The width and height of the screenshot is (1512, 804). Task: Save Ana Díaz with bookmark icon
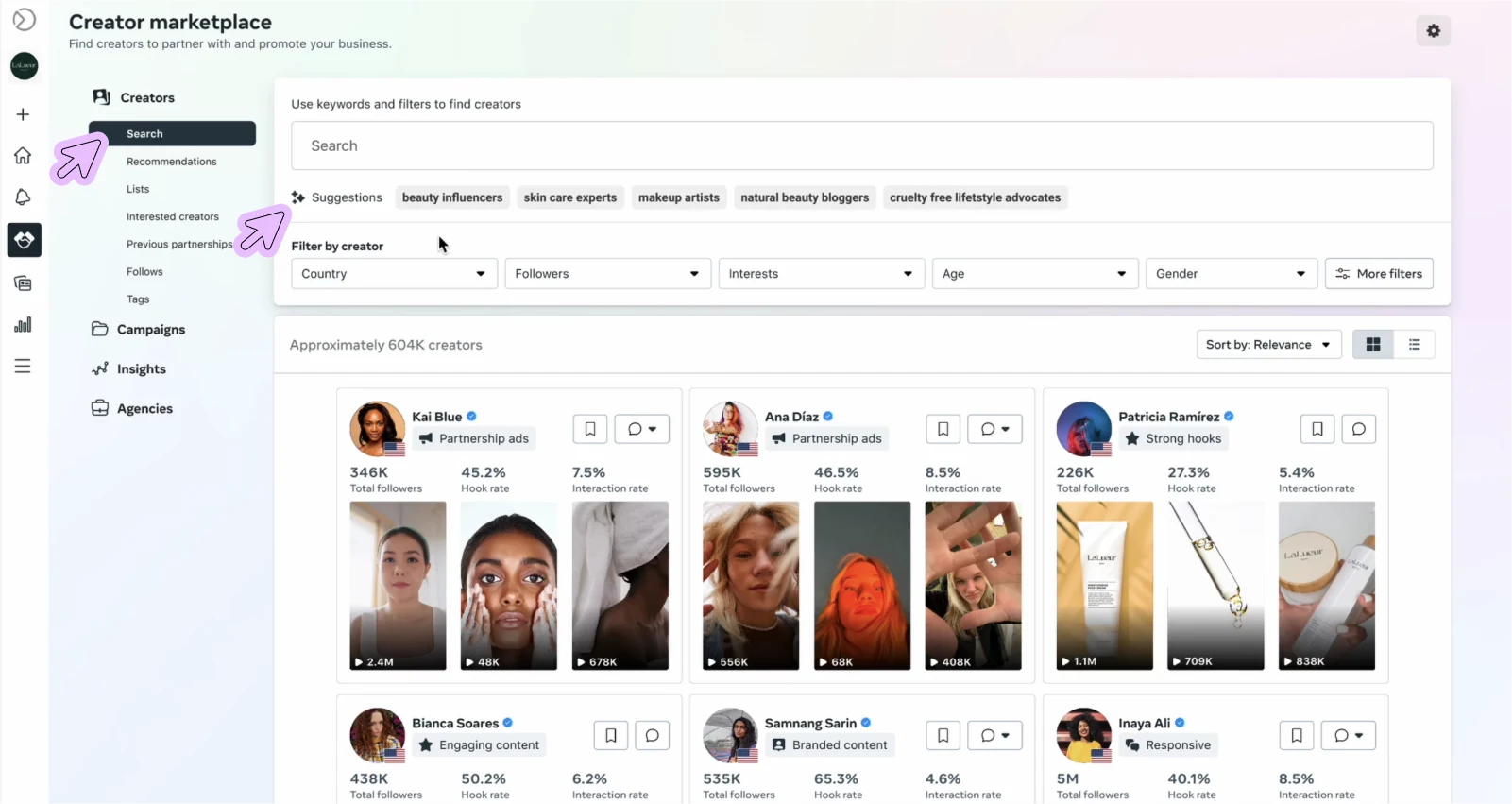[x=943, y=429]
